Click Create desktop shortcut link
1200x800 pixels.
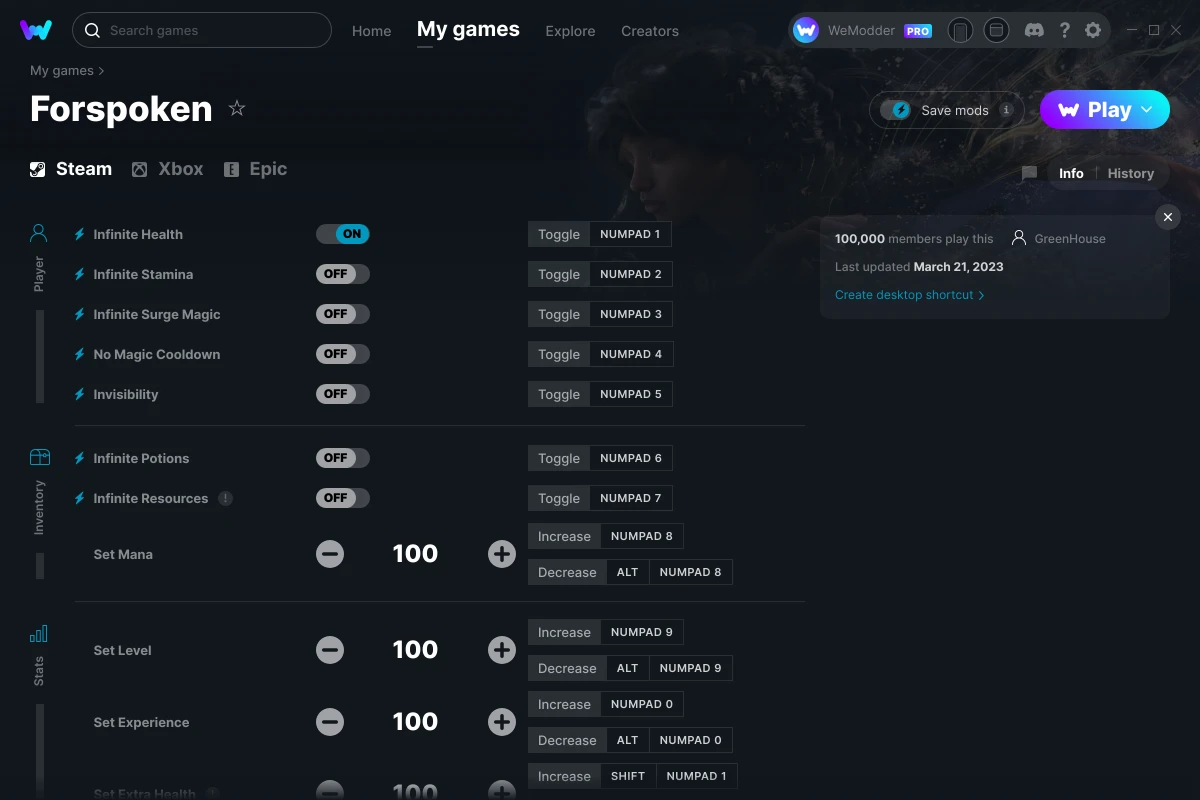[909, 295]
